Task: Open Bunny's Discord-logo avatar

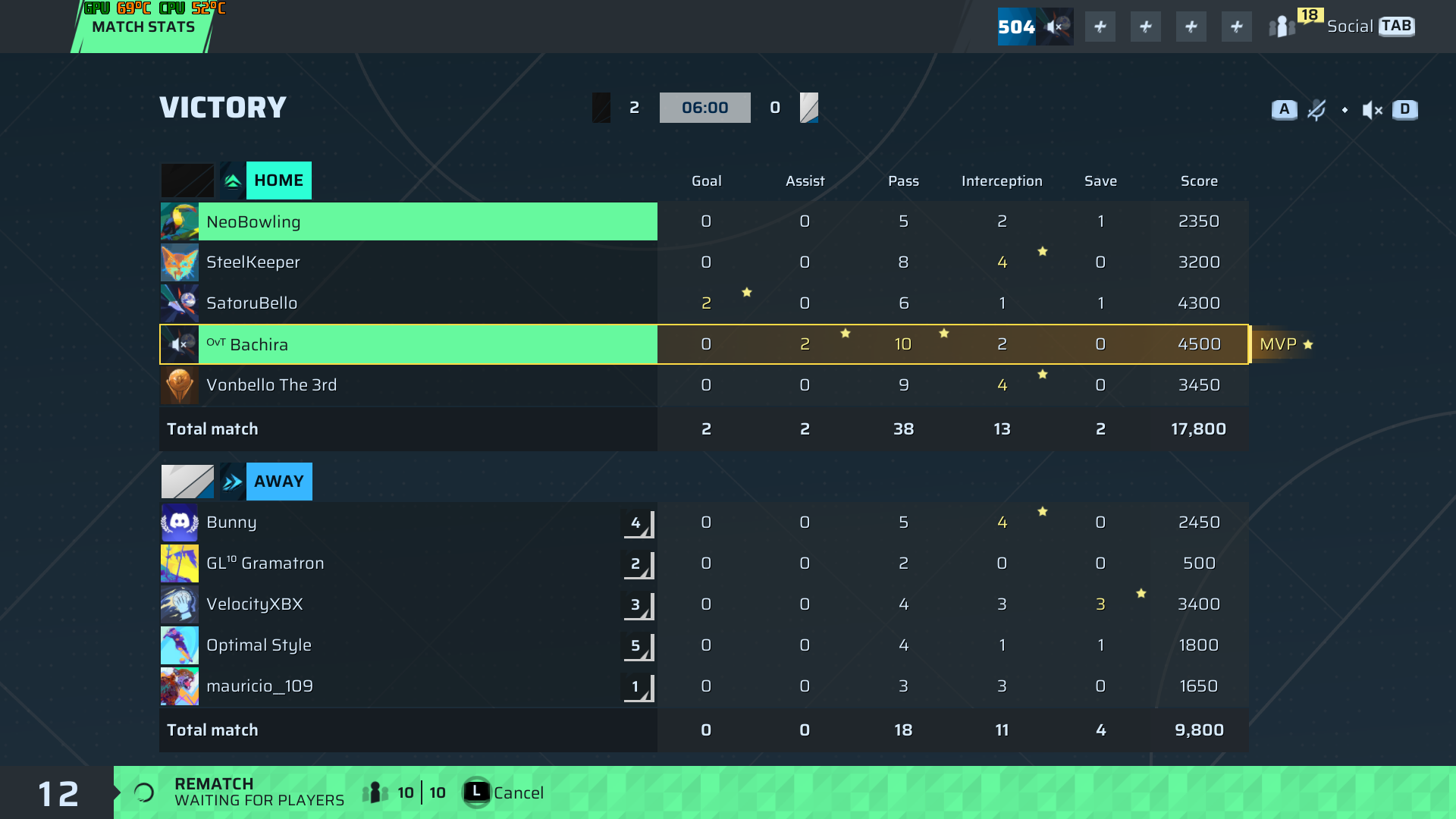Action: [x=180, y=522]
